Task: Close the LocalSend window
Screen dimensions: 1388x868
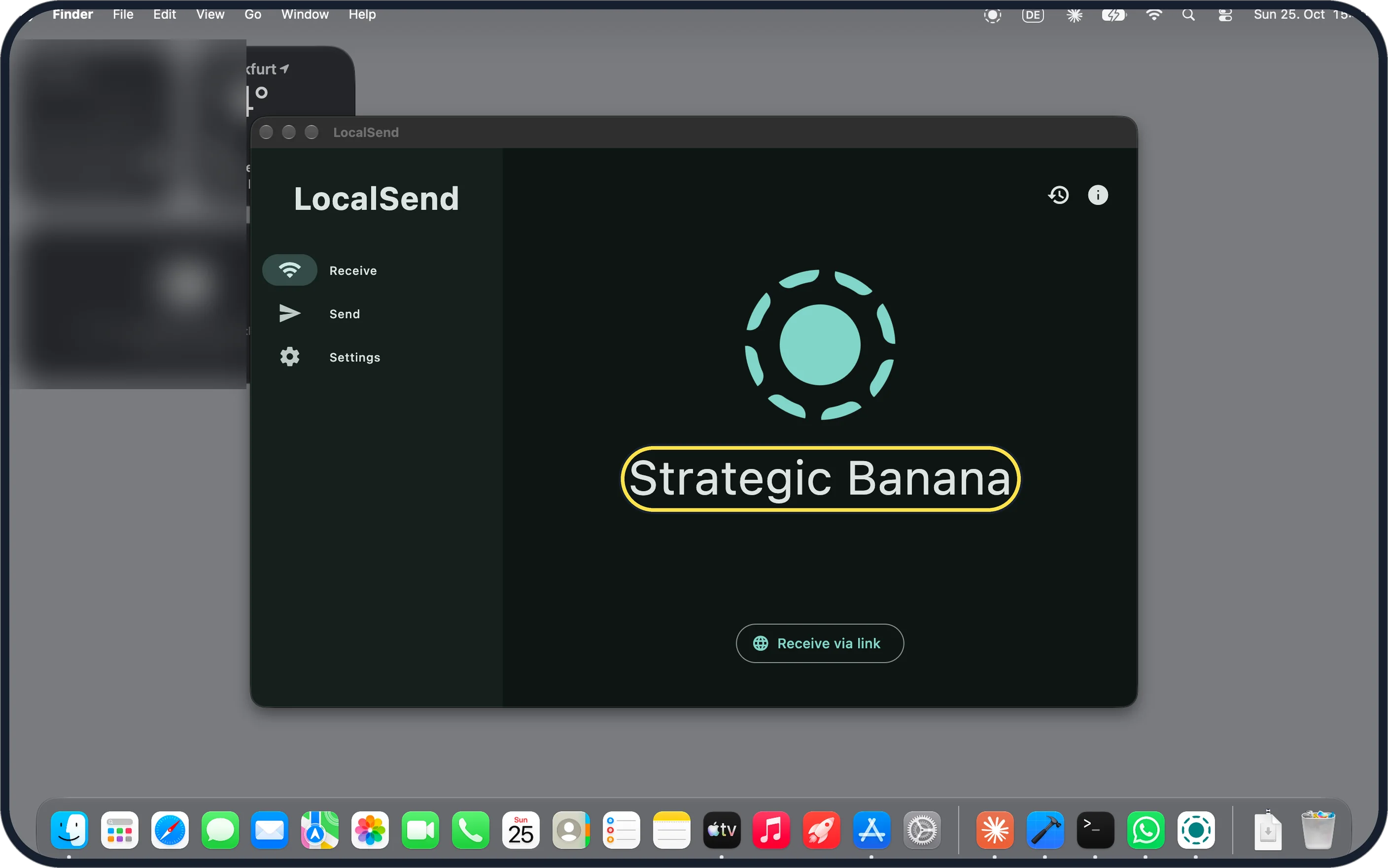Action: coord(266,133)
